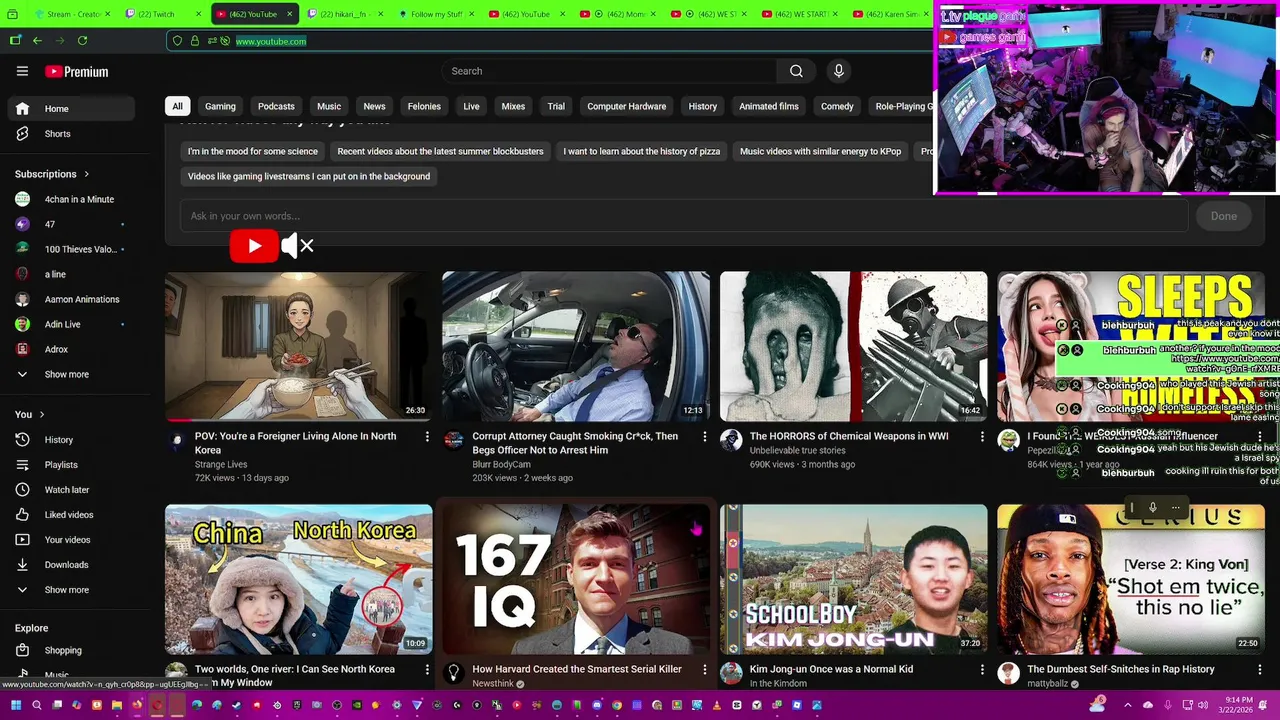Viewport: 1280px width, 720px height.
Task: Click the YouTube Premium logo
Action: 77,72
